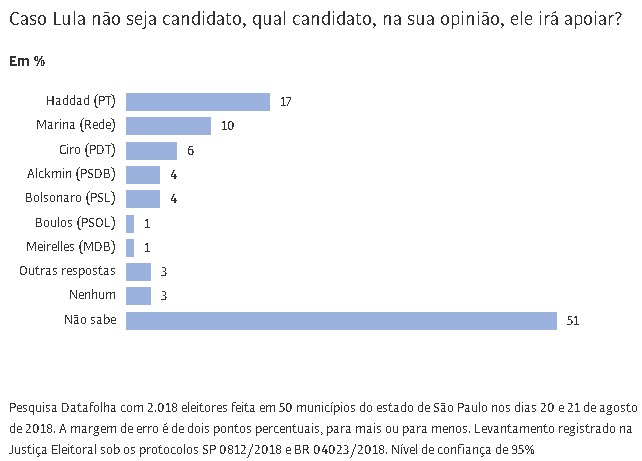
Task: Select the small Boulos (PSOL) bar
Action: pos(130,223)
